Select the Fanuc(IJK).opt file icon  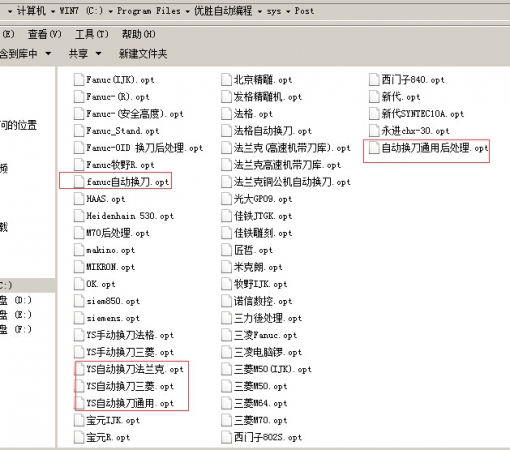coord(79,80)
